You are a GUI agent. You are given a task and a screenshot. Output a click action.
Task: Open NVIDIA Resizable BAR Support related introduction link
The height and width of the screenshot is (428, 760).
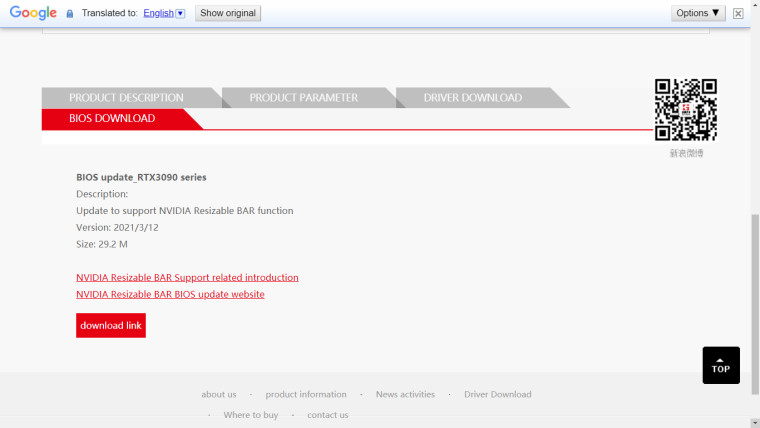point(187,277)
